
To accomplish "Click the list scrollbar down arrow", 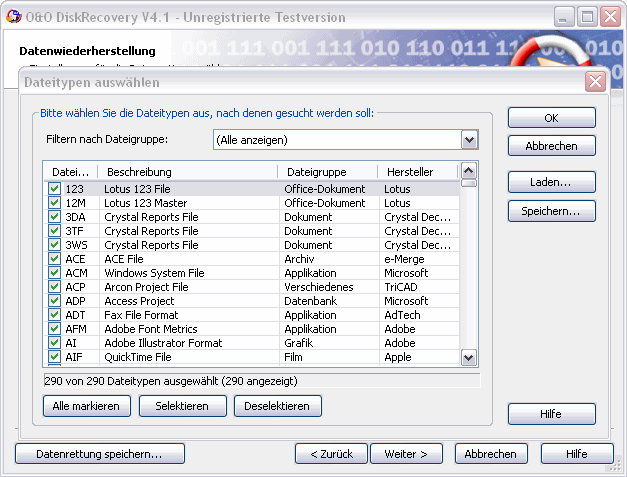I will point(469,357).
